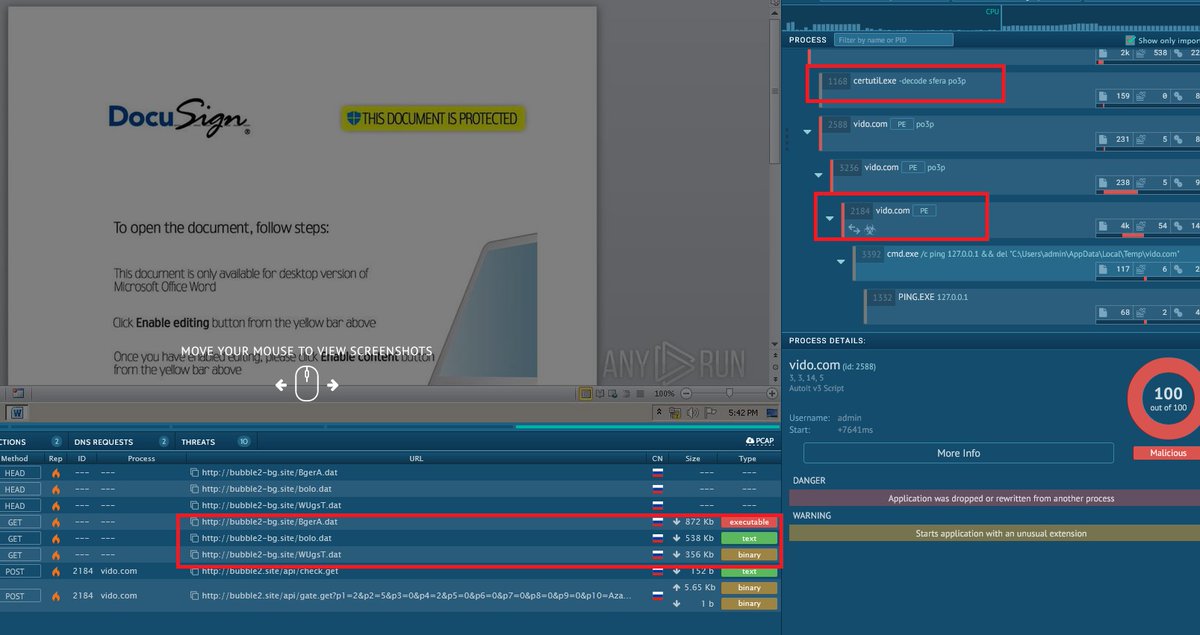
Task: Collapse the vido.com 3236 process branch
Action: coord(818,175)
